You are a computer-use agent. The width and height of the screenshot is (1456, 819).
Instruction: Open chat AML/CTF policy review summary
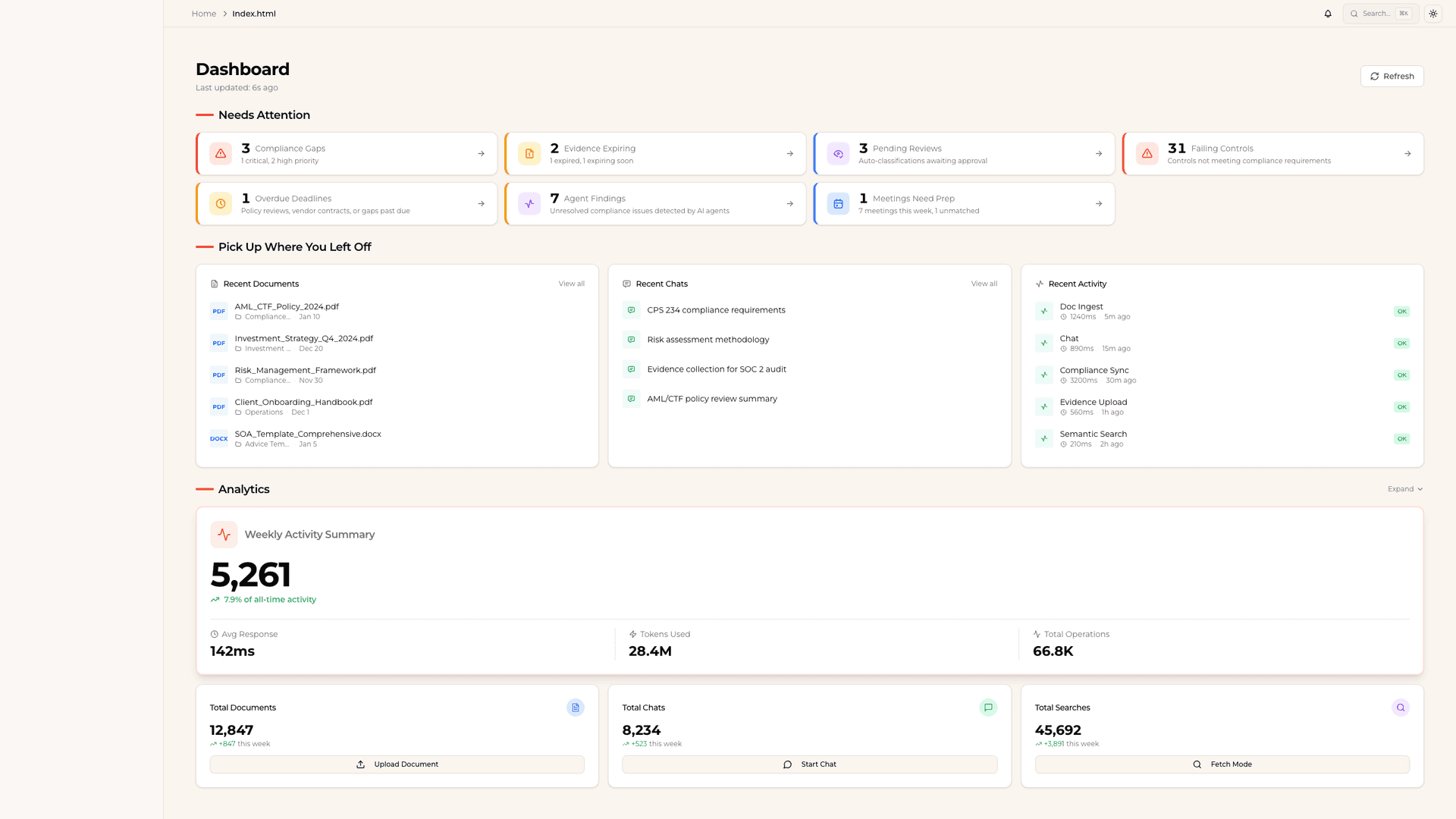point(809,399)
